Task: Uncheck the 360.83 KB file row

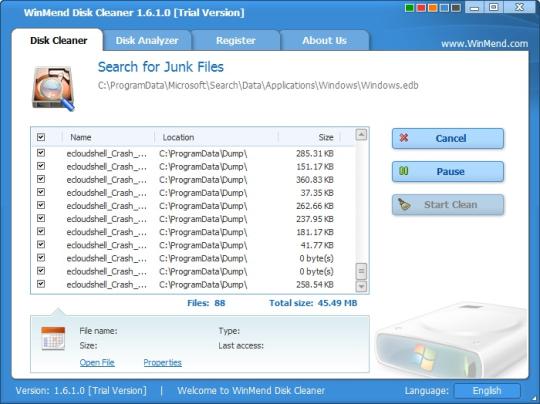Action: 41,179
